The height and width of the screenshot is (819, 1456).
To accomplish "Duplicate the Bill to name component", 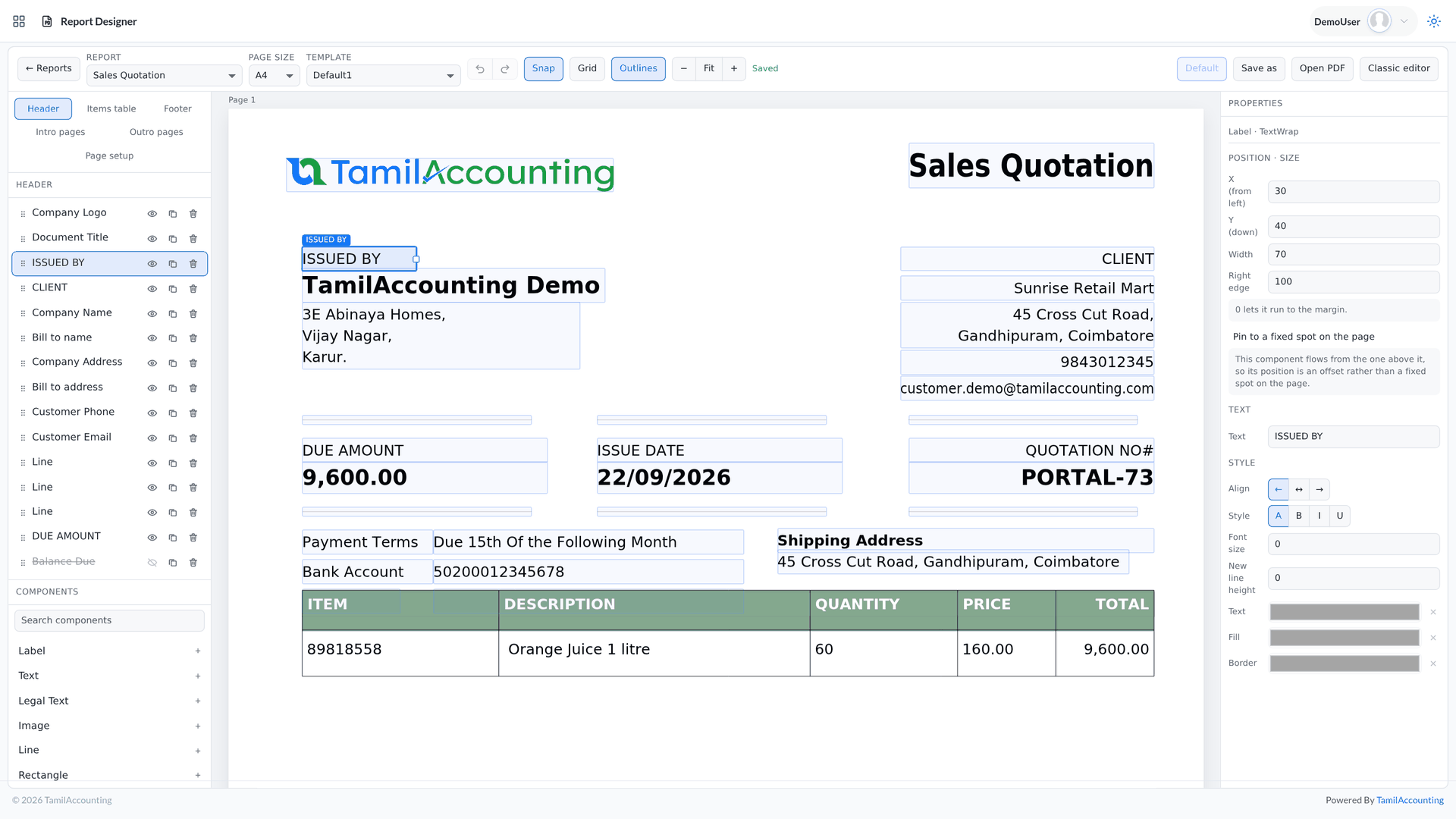I will [x=173, y=338].
